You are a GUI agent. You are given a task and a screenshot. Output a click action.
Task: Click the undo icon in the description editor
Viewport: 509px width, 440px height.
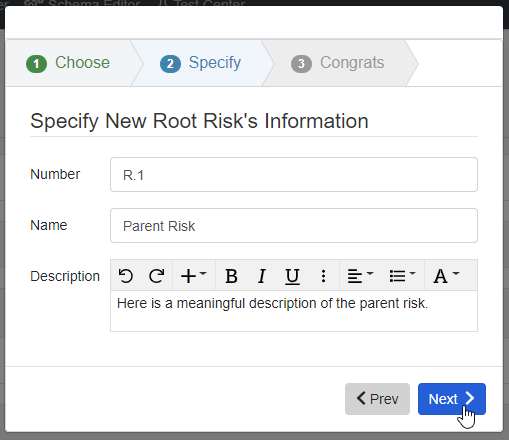coord(126,276)
